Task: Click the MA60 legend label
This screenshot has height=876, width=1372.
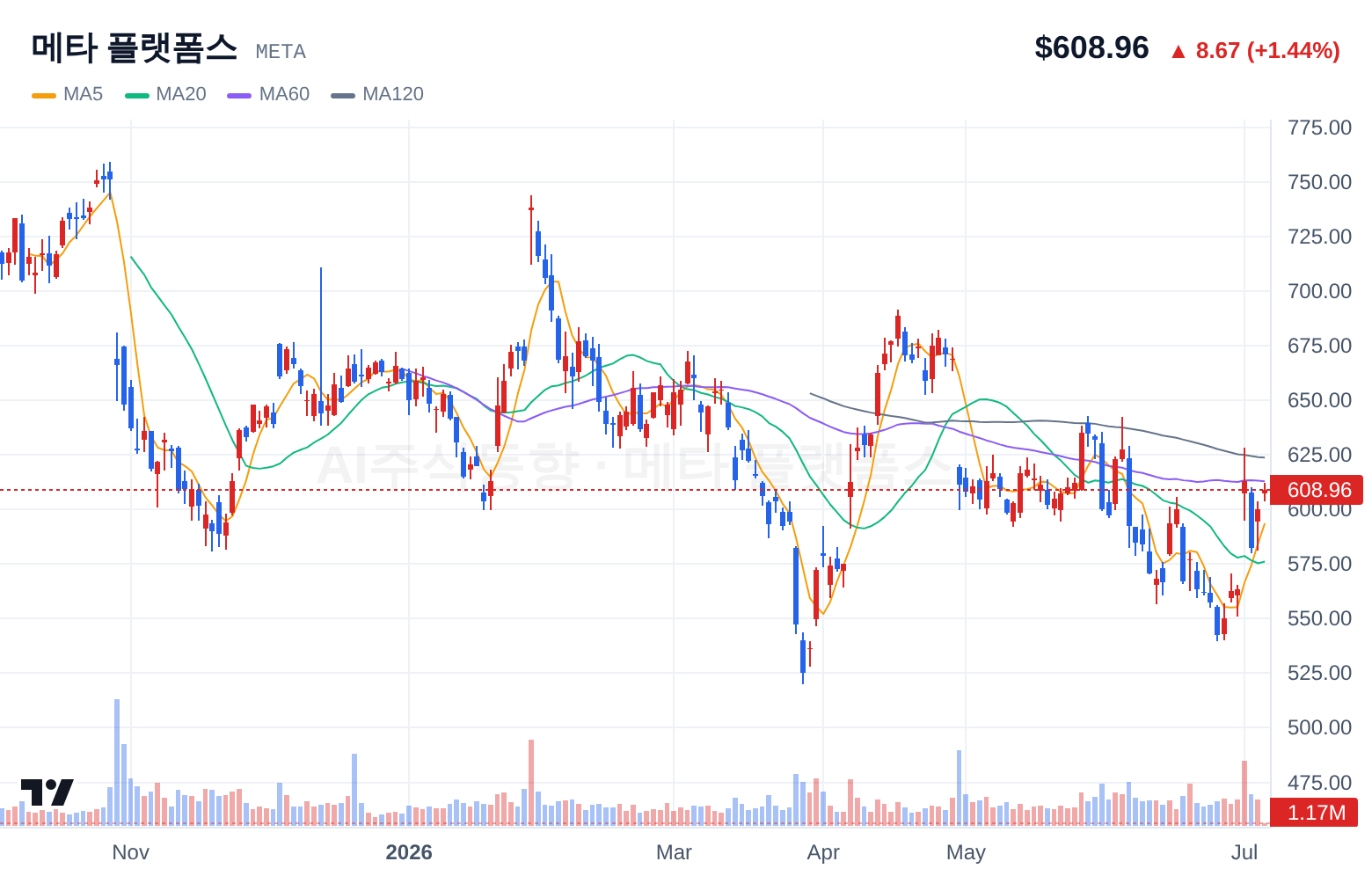Action: (x=284, y=94)
